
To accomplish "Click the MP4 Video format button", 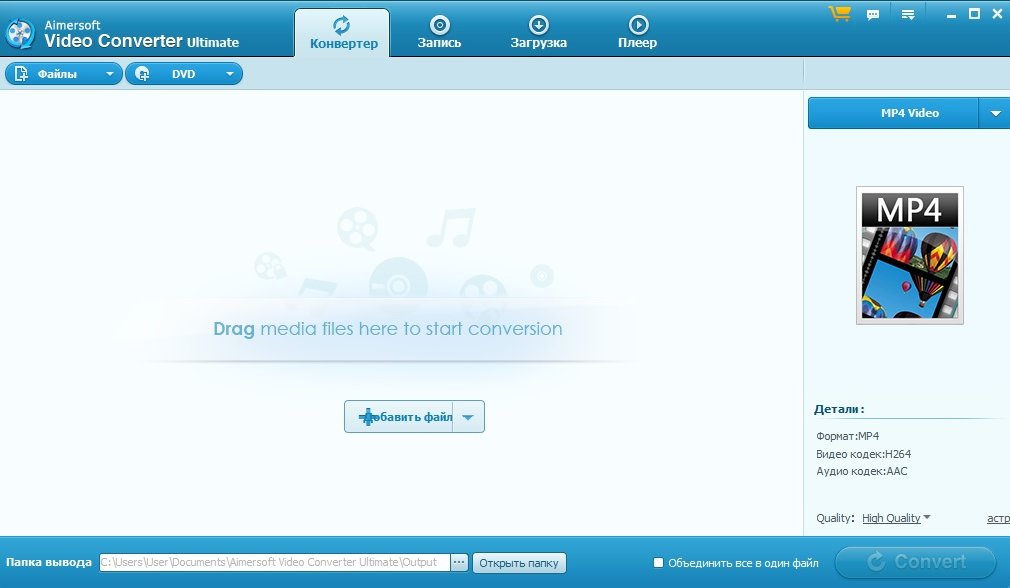I will tap(893, 113).
